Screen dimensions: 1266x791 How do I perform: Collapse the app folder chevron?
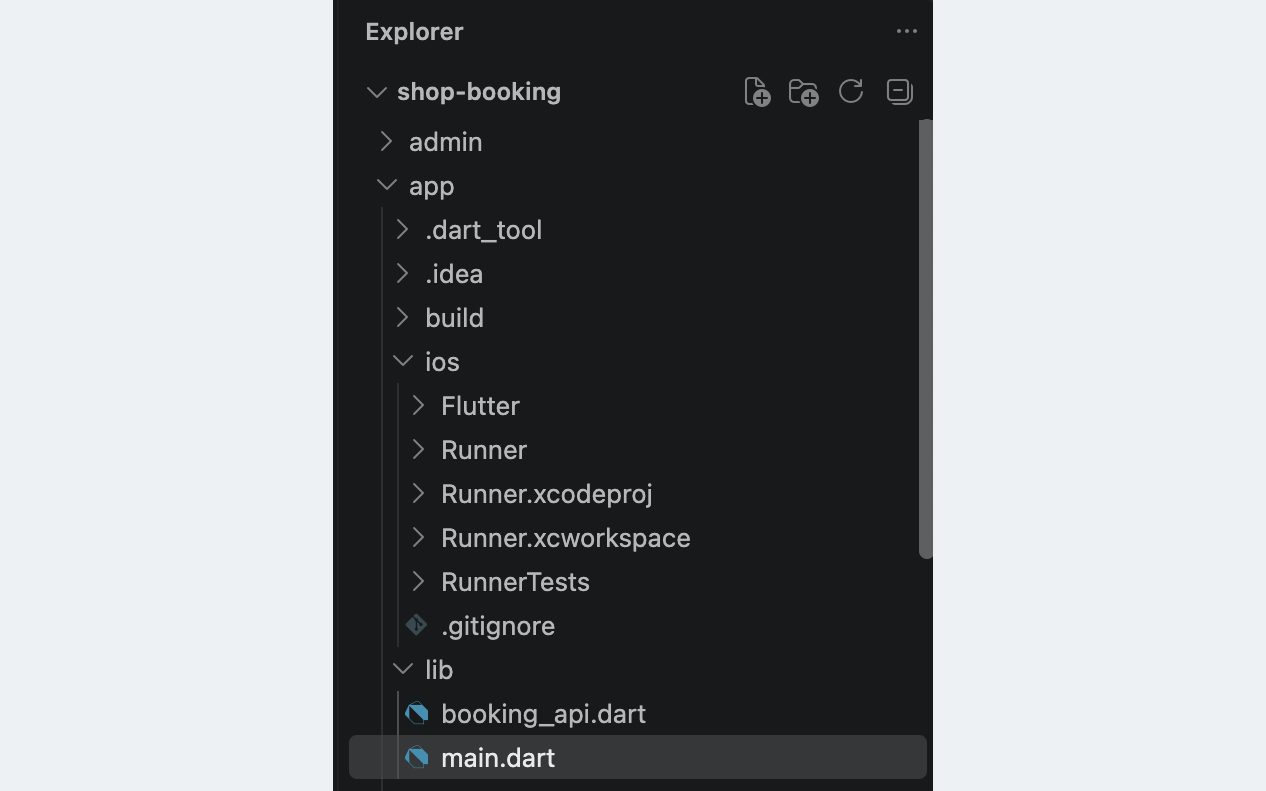coord(387,186)
